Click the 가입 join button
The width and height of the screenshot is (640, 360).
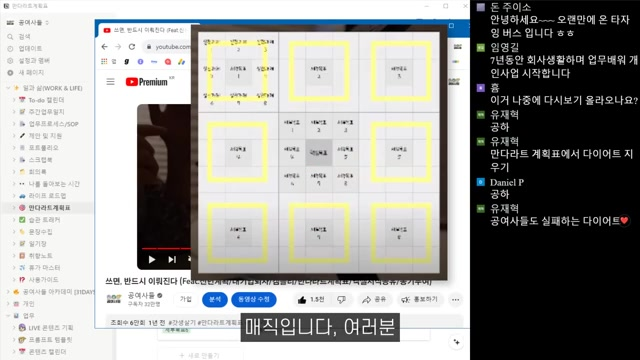coord(186,299)
